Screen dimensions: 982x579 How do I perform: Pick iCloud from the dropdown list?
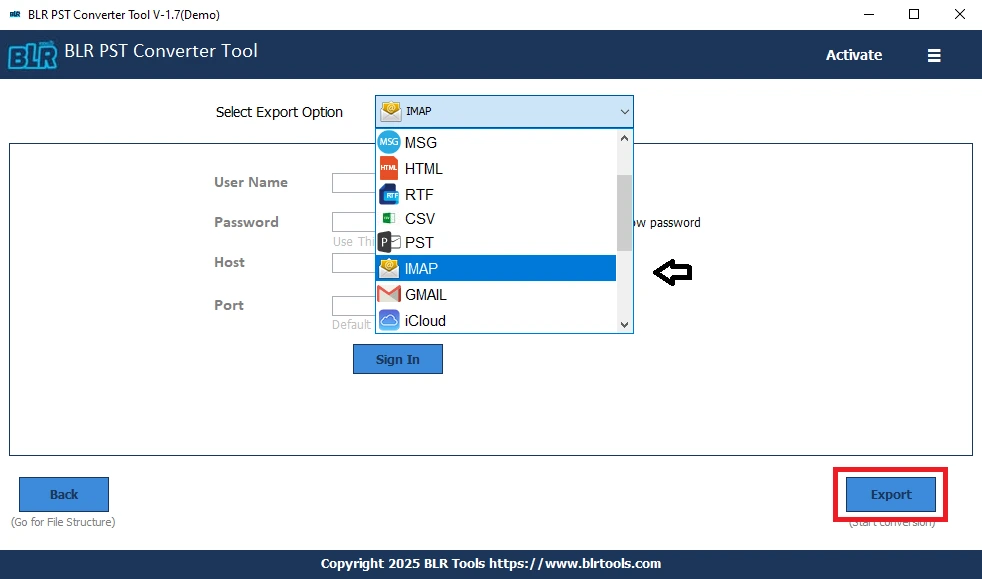pyautogui.click(x=496, y=320)
